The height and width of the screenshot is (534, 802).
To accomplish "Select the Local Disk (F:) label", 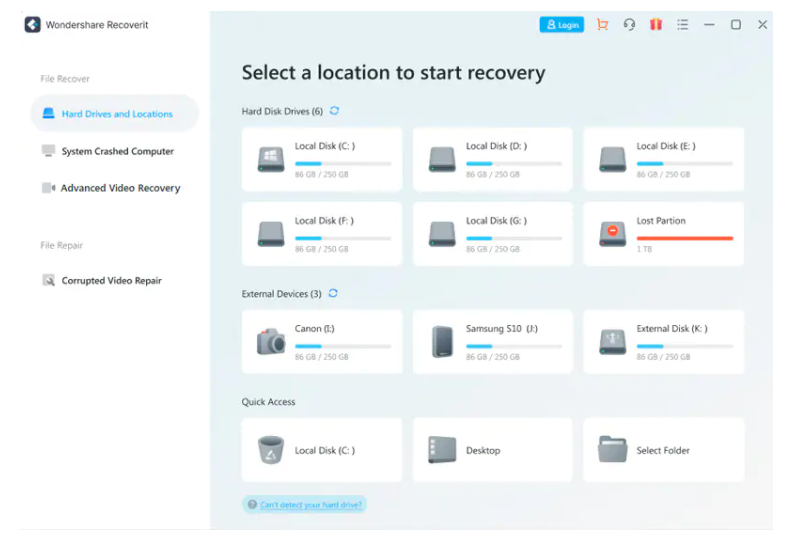I will click(x=324, y=220).
